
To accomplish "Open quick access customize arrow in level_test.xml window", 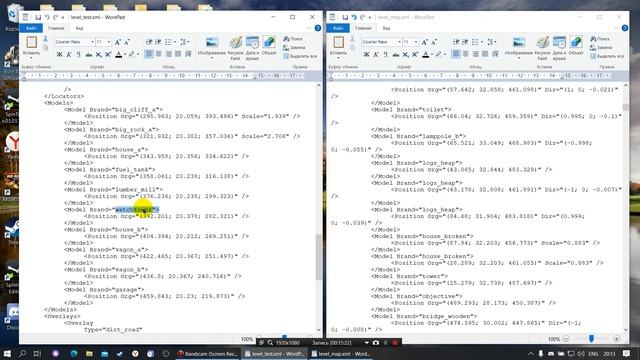I will point(63,18).
